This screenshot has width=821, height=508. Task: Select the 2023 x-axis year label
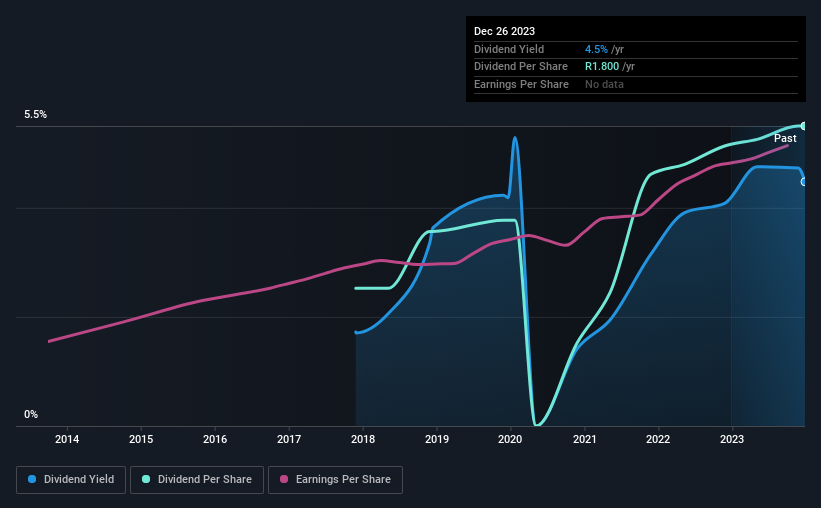(x=732, y=439)
